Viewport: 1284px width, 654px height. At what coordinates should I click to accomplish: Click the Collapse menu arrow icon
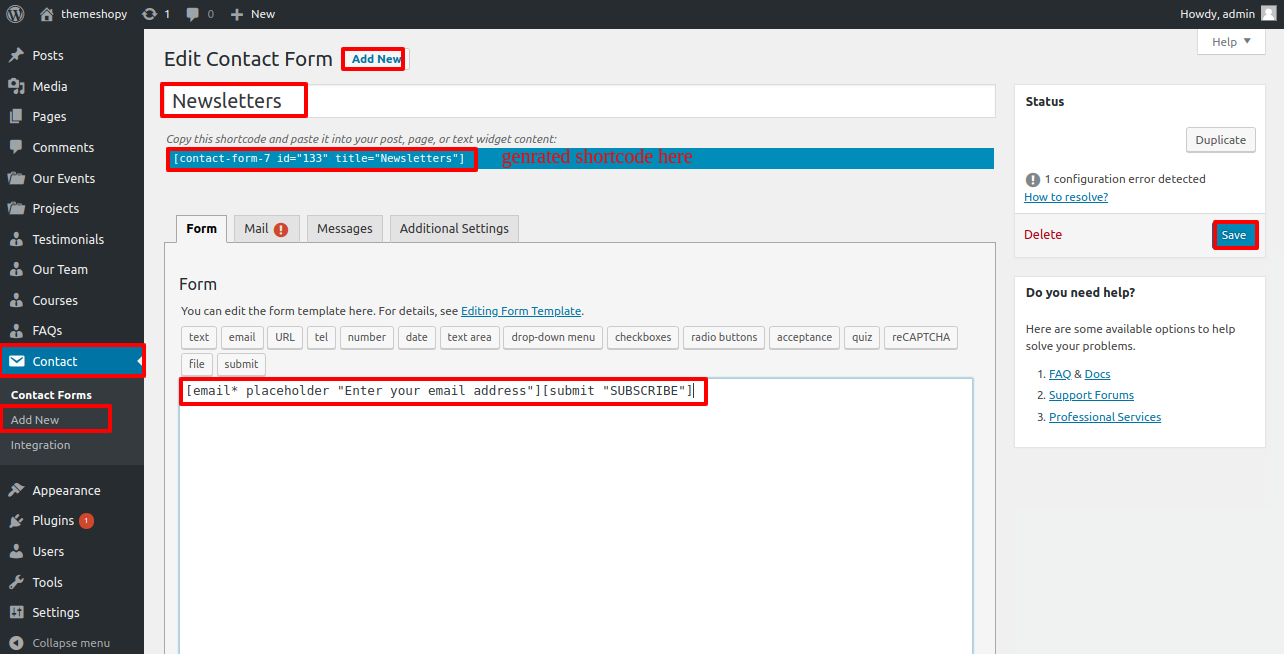[x=16, y=643]
